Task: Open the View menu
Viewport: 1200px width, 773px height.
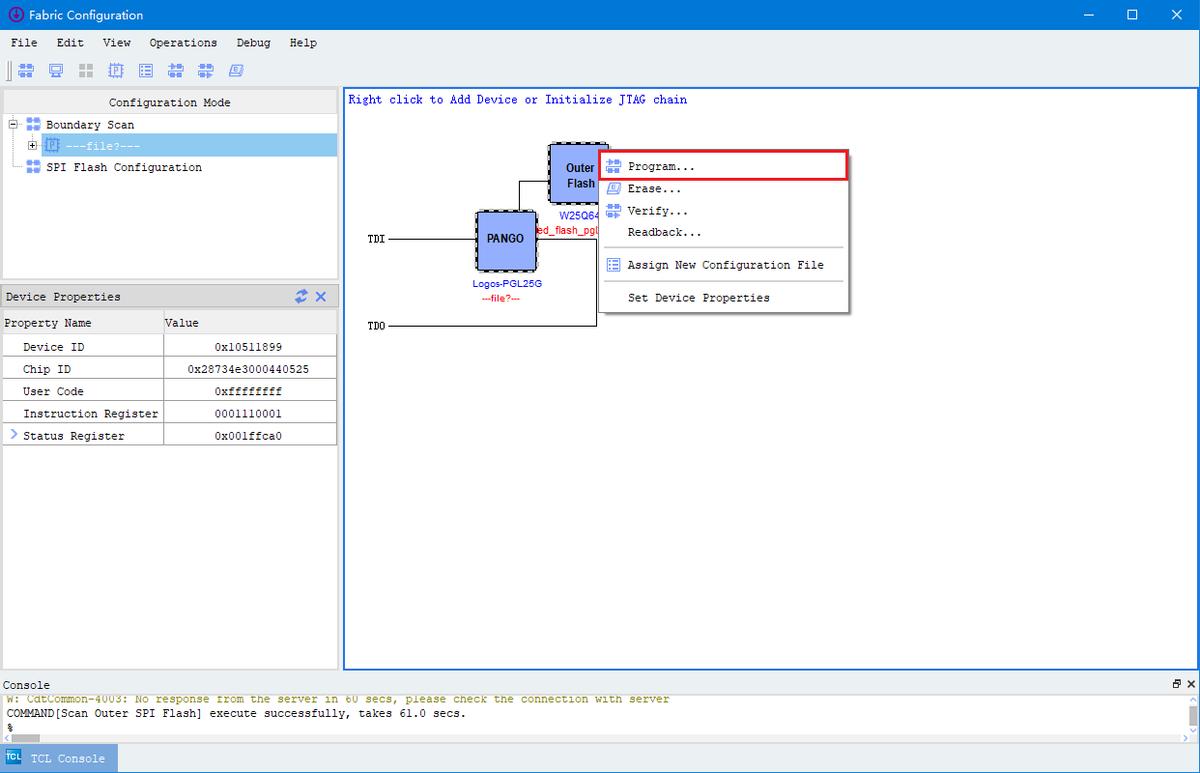Action: pyautogui.click(x=117, y=43)
